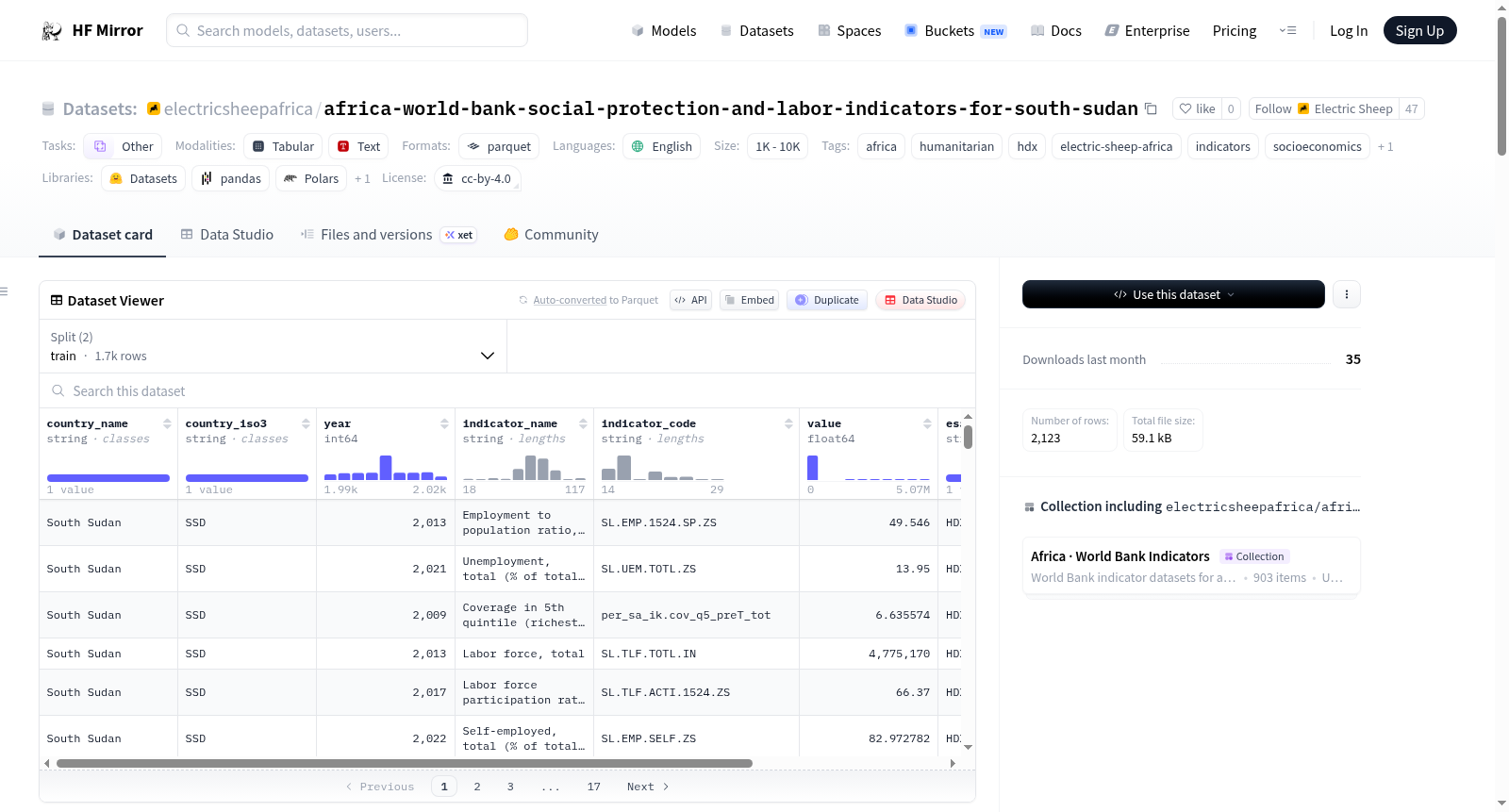Click in the Search this dataset field

point(507,390)
